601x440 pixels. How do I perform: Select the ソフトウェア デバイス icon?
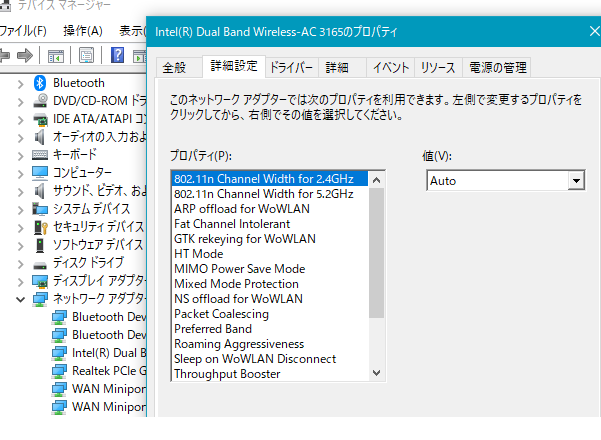(x=40, y=245)
